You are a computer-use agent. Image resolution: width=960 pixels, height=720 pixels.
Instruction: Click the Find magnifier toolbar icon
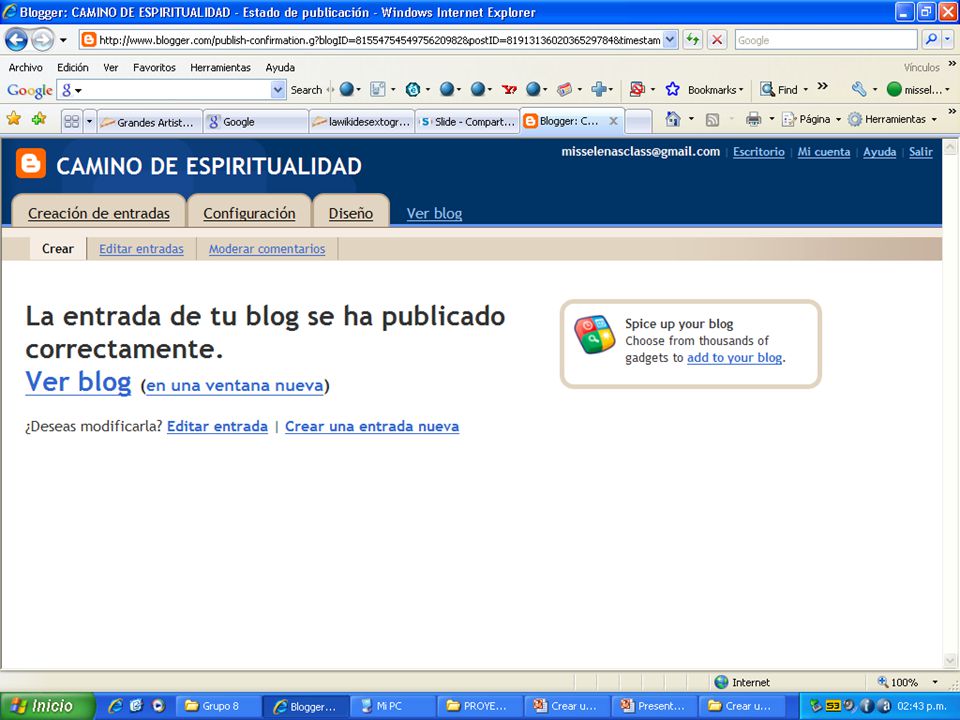coord(767,89)
